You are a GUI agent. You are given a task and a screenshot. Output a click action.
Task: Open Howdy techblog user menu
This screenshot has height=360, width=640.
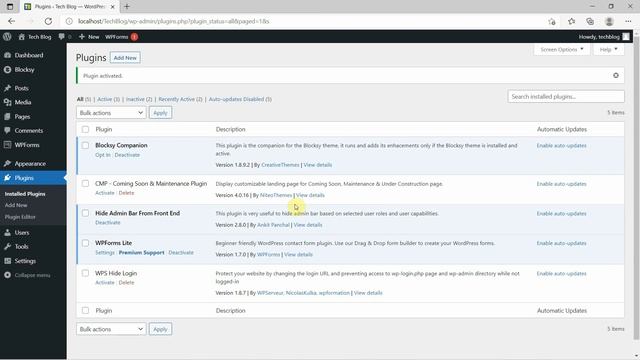coord(604,37)
